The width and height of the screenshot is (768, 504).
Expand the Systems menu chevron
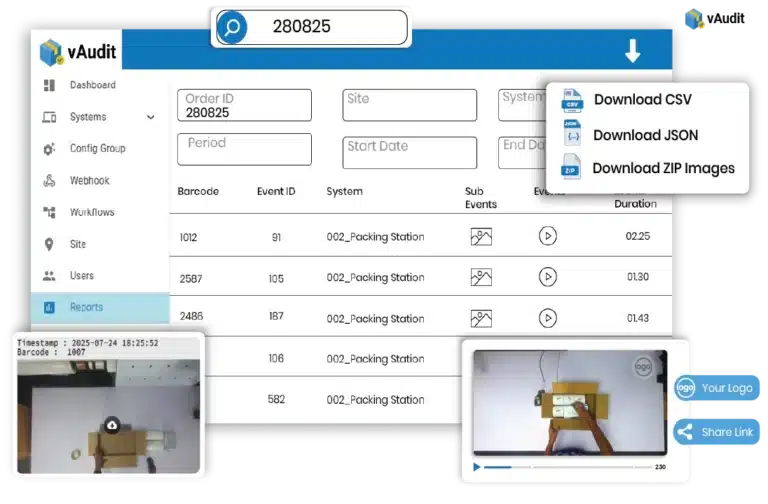150,117
